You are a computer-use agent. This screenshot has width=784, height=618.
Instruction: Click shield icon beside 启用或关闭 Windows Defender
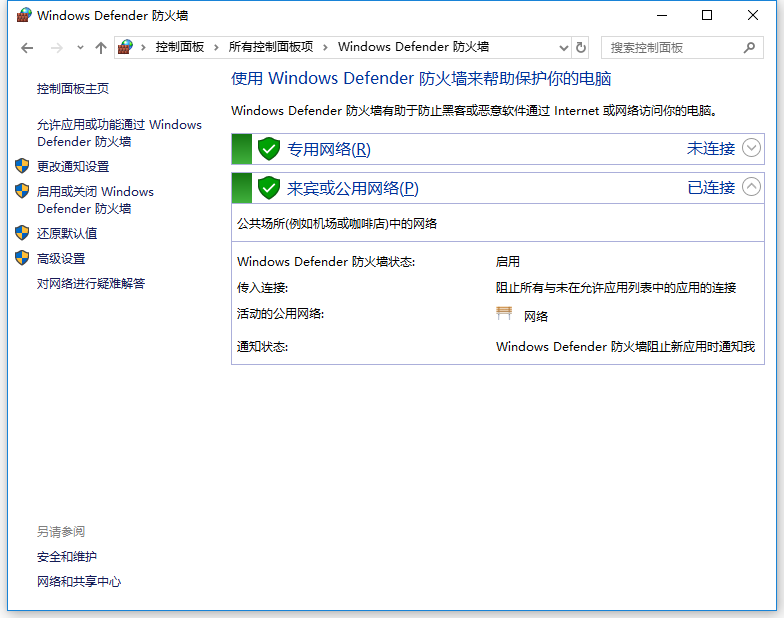pos(22,190)
